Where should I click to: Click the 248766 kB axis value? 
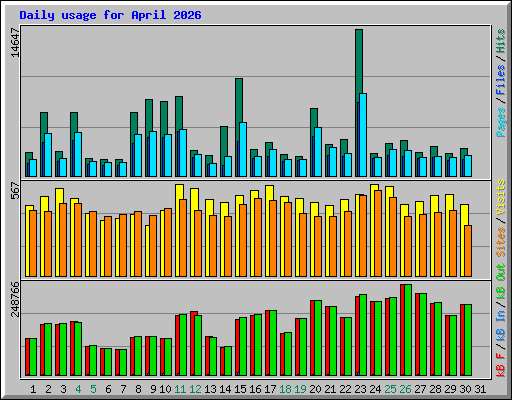(15, 299)
